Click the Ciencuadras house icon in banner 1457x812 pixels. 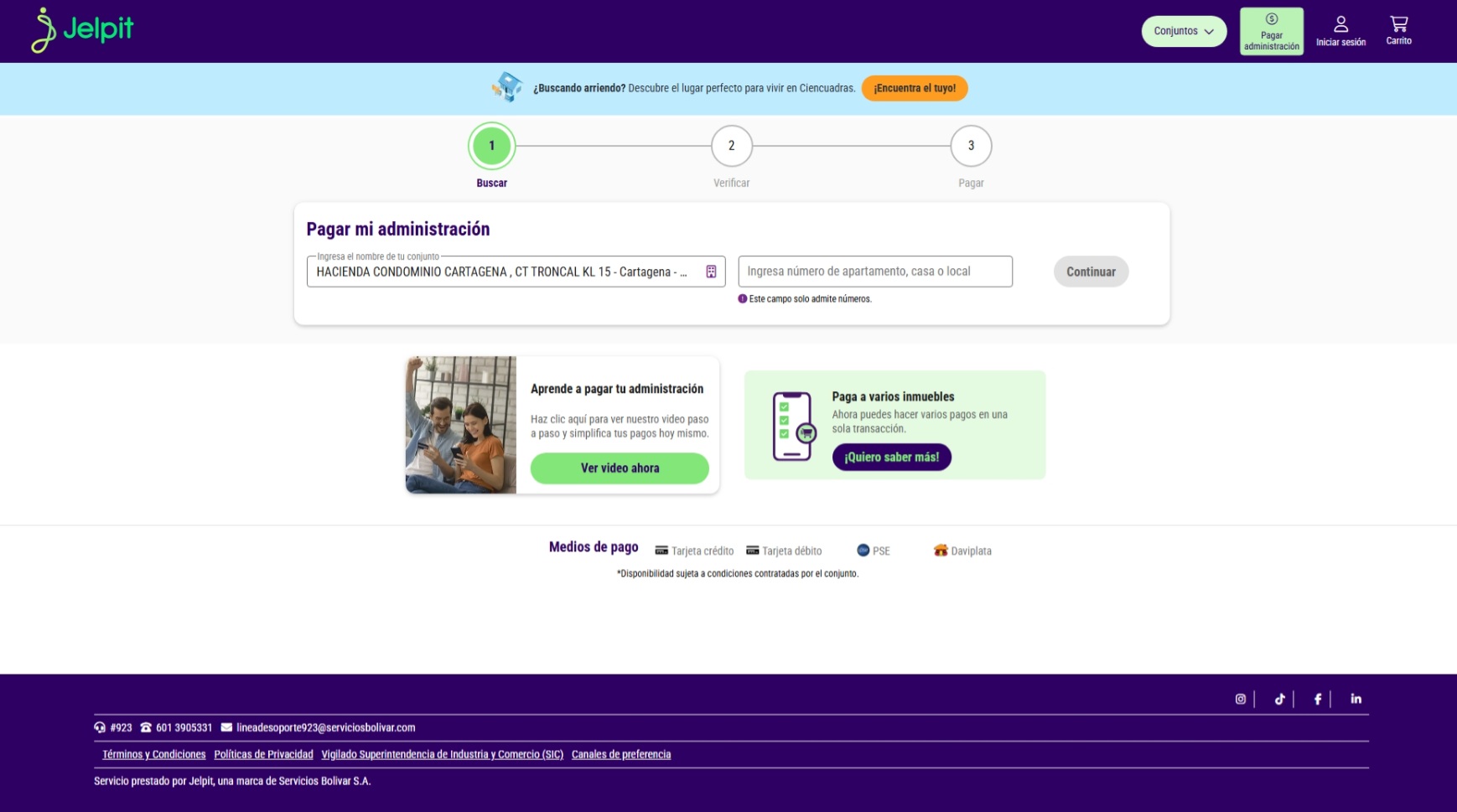coord(507,87)
